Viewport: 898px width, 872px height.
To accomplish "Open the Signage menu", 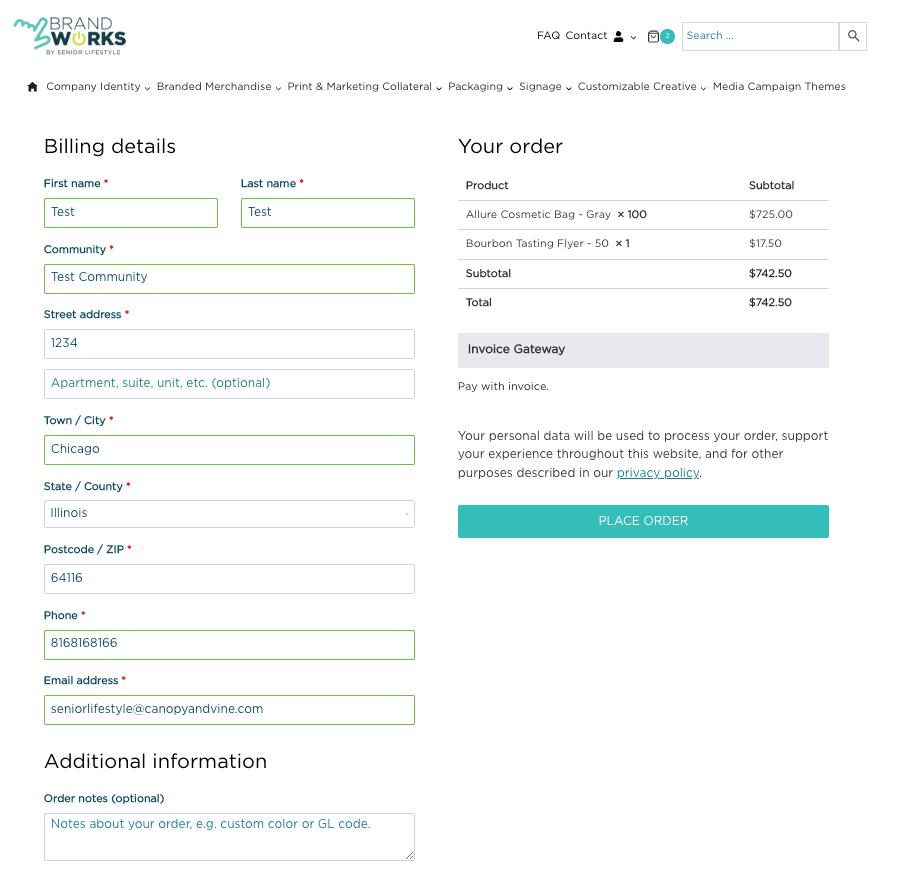I will (x=545, y=86).
